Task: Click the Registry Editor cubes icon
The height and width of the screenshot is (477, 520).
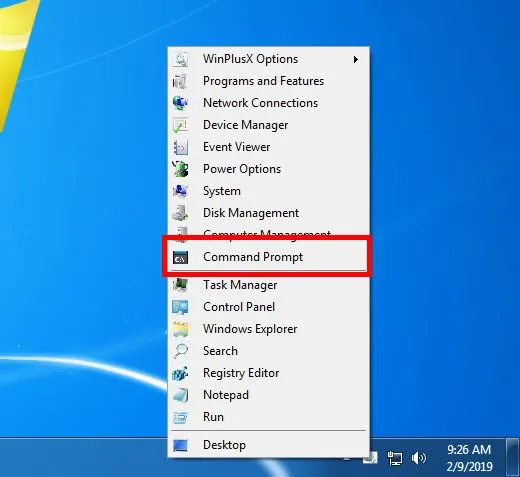Action: pyautogui.click(x=180, y=373)
